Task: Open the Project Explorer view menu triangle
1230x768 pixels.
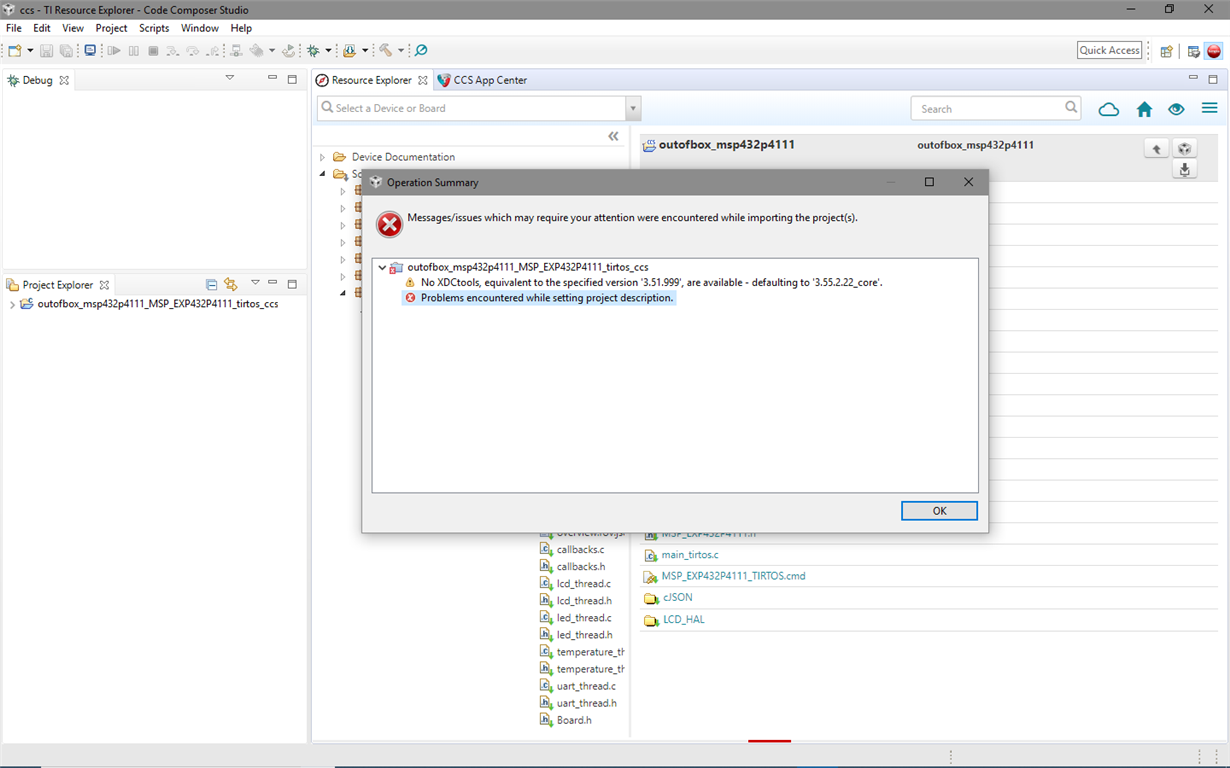Action: click(255, 283)
